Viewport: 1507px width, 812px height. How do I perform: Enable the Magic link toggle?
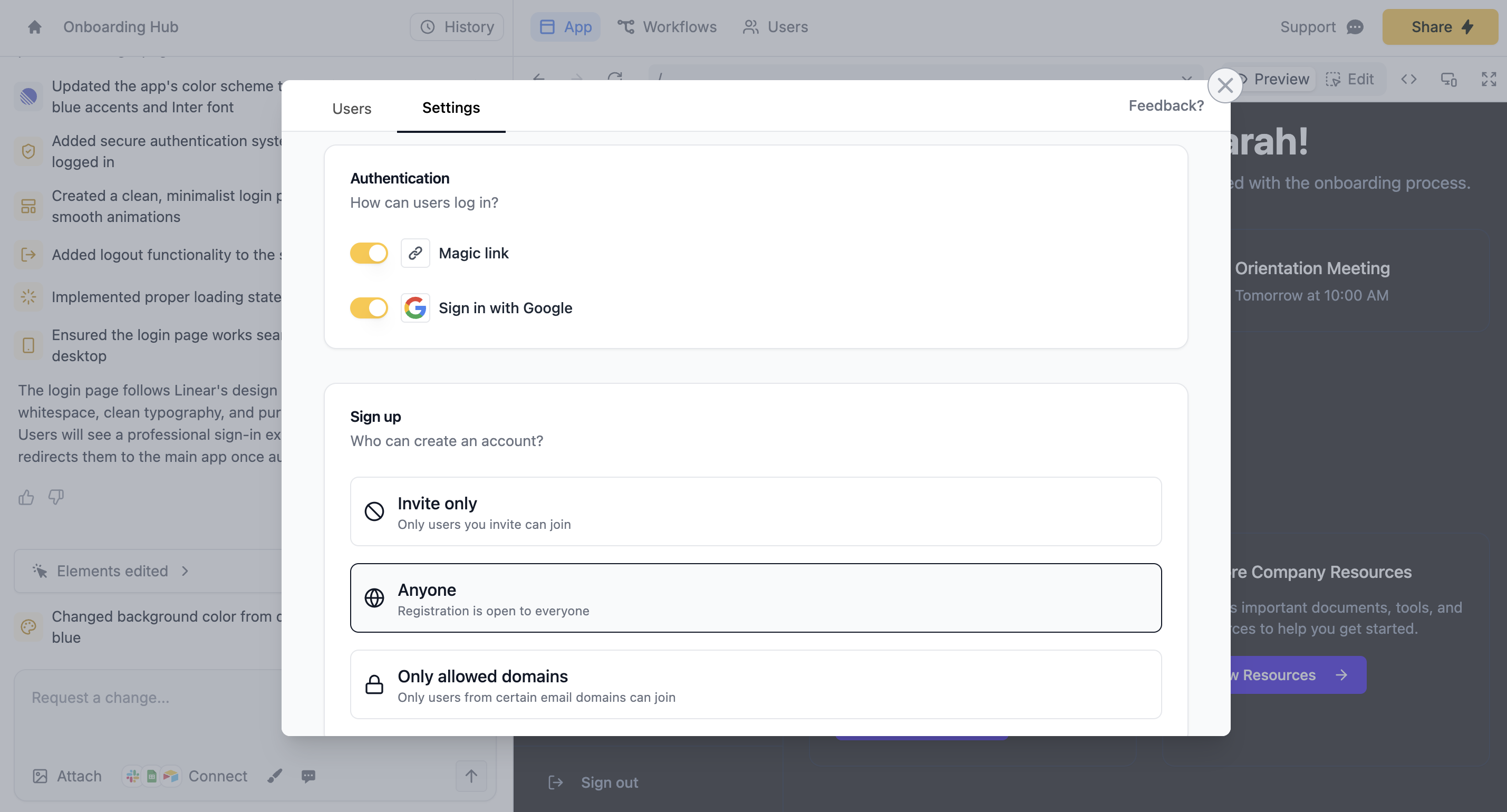click(369, 253)
